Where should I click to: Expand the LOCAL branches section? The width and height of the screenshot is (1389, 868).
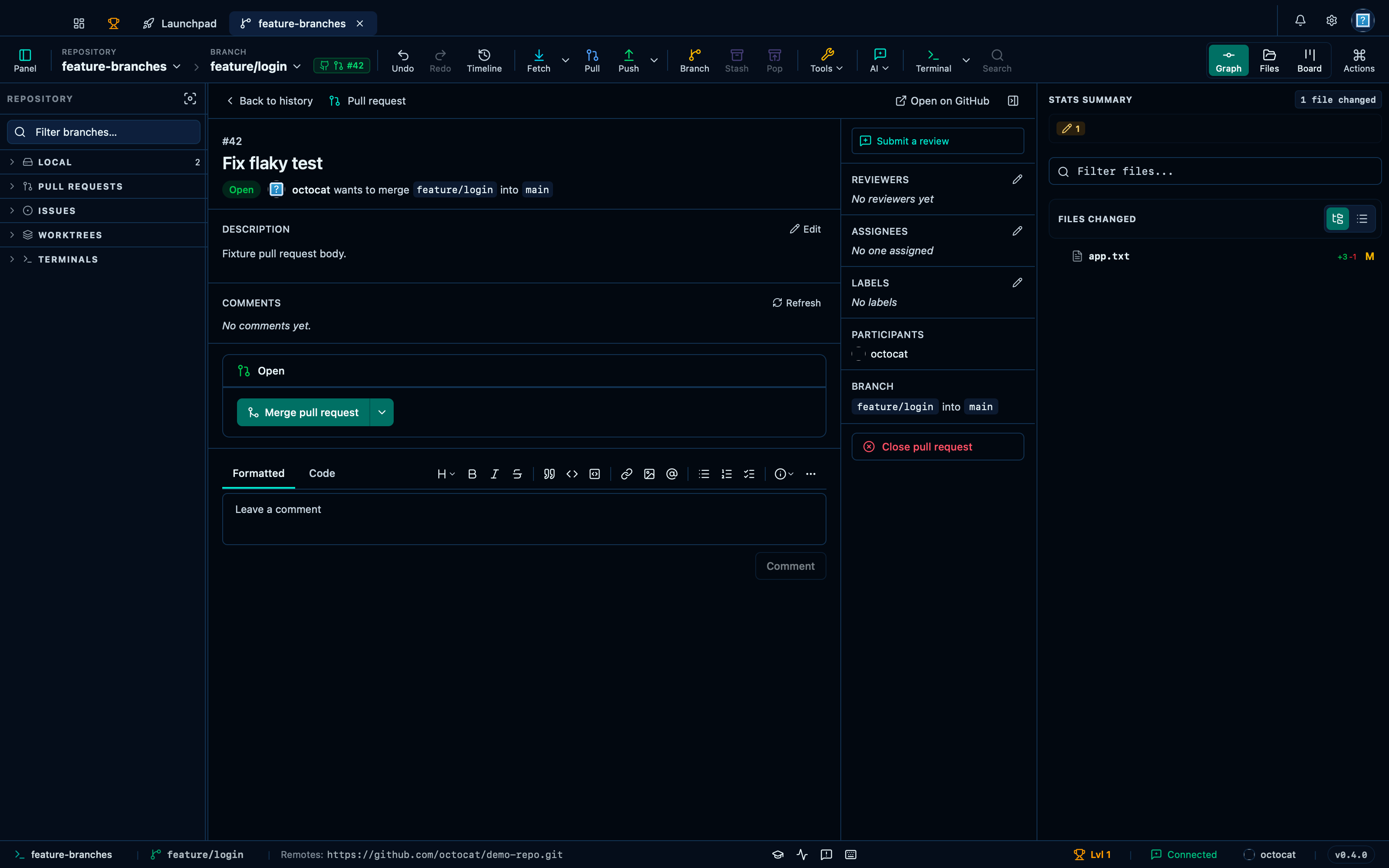pos(103,162)
